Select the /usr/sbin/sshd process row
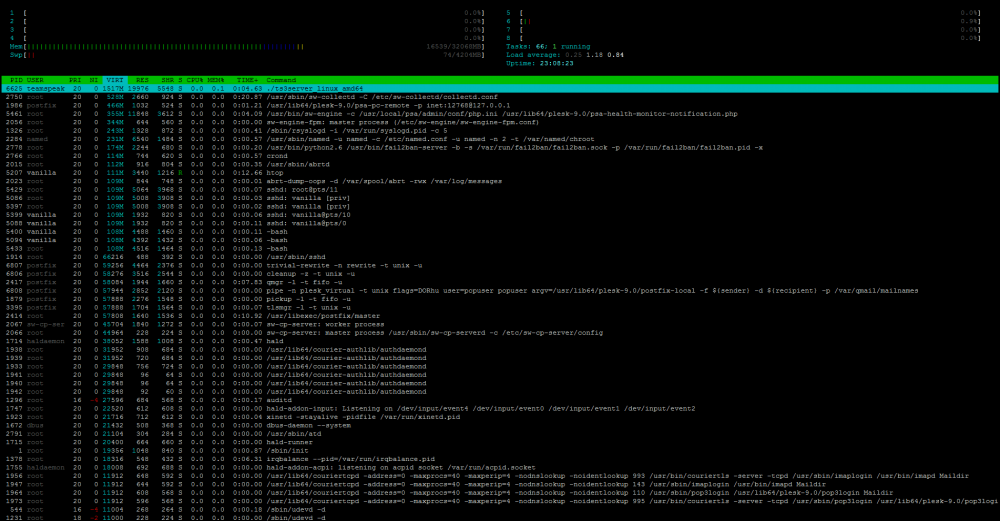Screen dimensions: 1000x521 coord(500,257)
